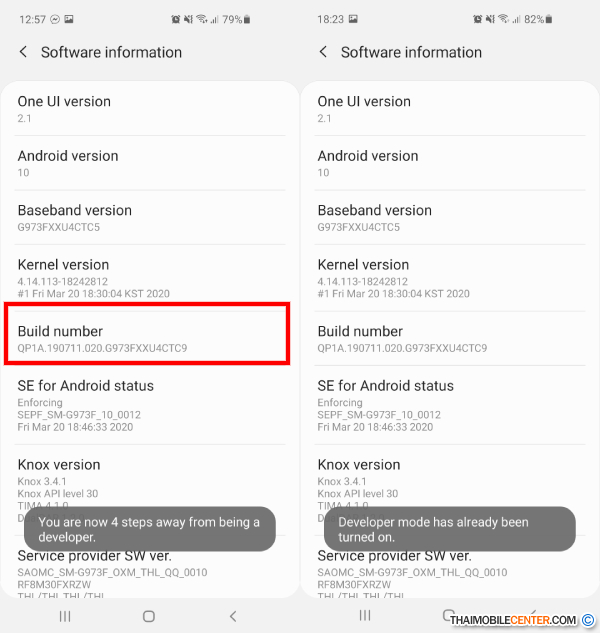Screen dimensions: 600x633
Task: Select Android version on left screen
Action: point(150,163)
